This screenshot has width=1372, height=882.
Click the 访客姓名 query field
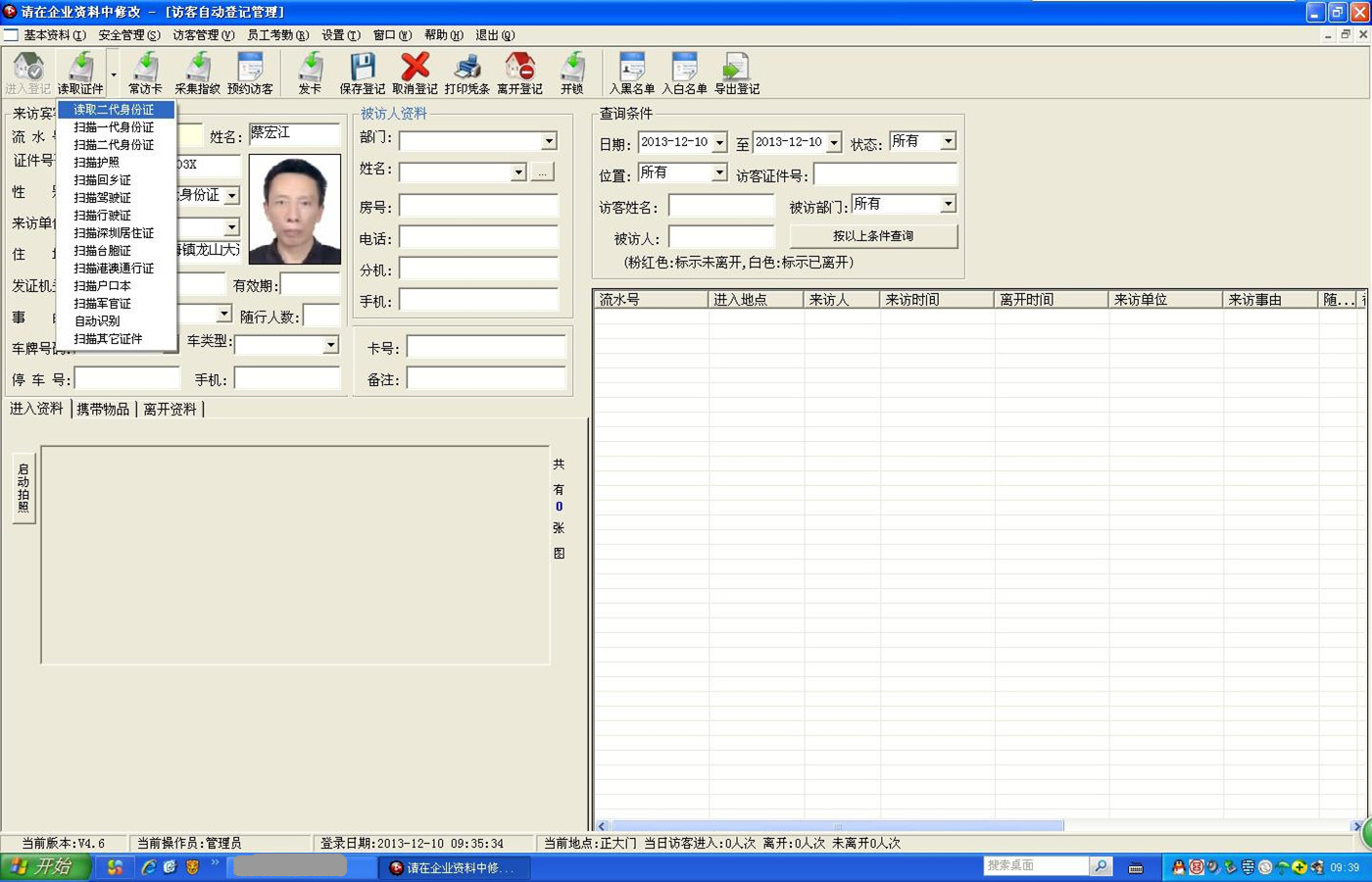point(721,206)
